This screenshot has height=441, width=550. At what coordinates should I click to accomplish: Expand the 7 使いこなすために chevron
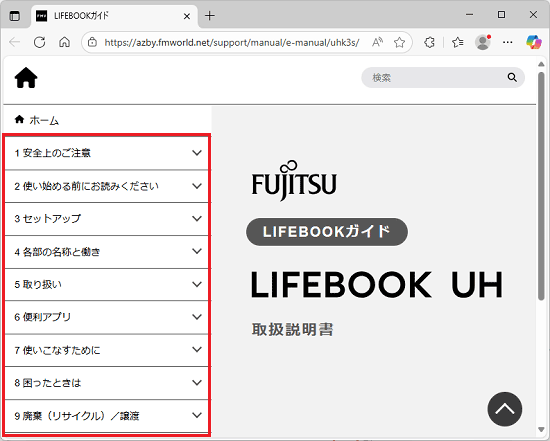click(197, 349)
